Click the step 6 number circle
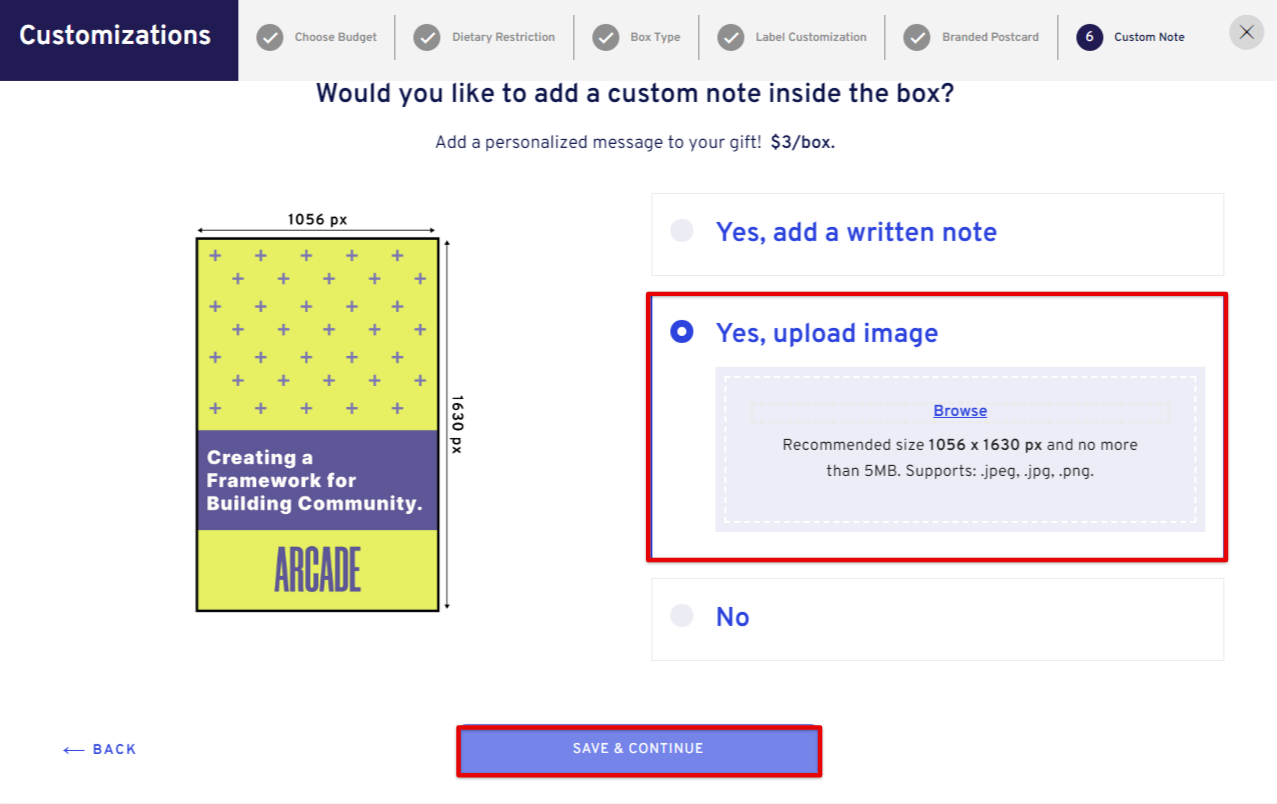Screen dimensions: 1277x804 pyautogui.click(x=1090, y=37)
